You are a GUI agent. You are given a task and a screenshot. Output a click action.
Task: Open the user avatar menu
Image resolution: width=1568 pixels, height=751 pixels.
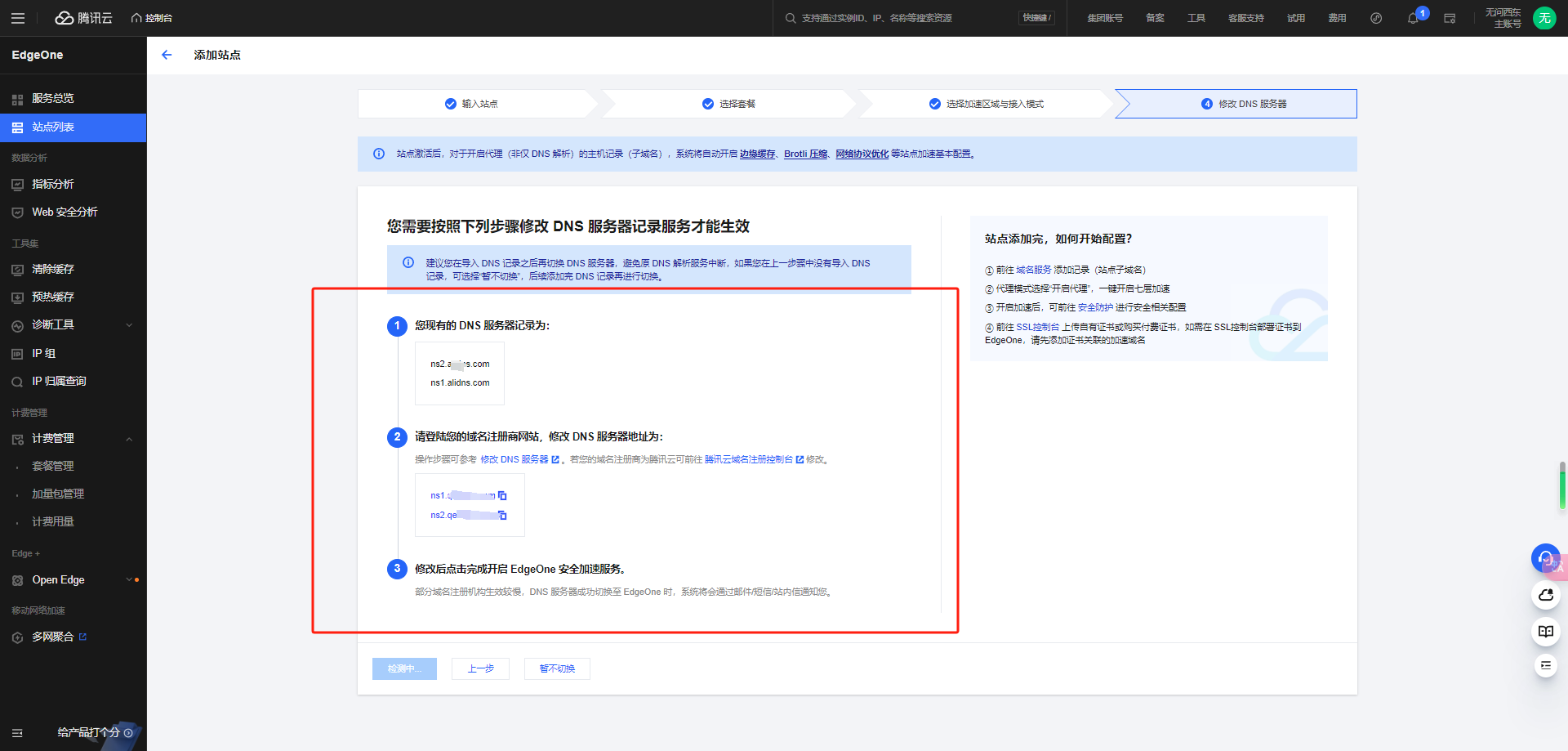[x=1544, y=18]
